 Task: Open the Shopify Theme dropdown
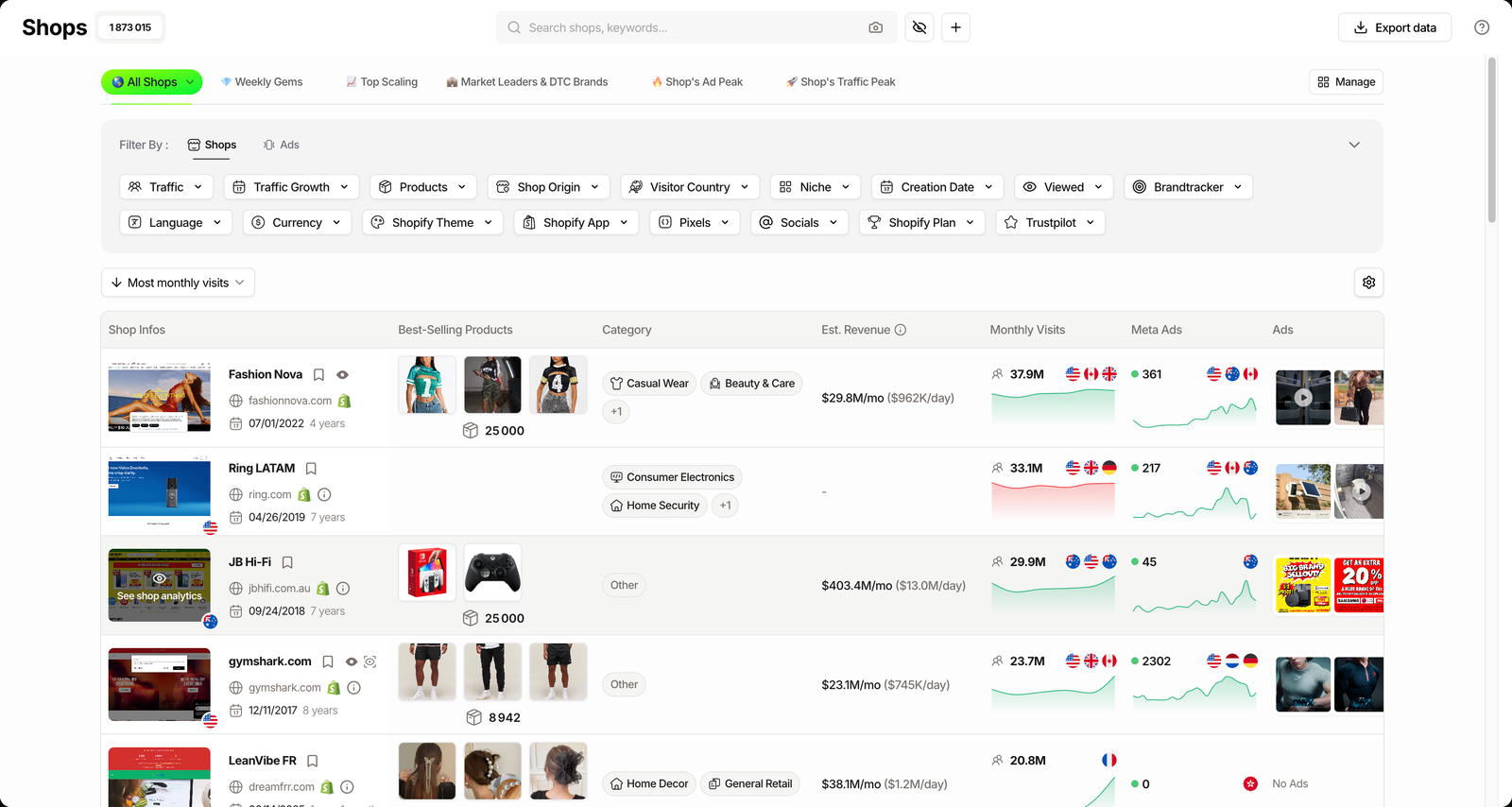coord(433,223)
